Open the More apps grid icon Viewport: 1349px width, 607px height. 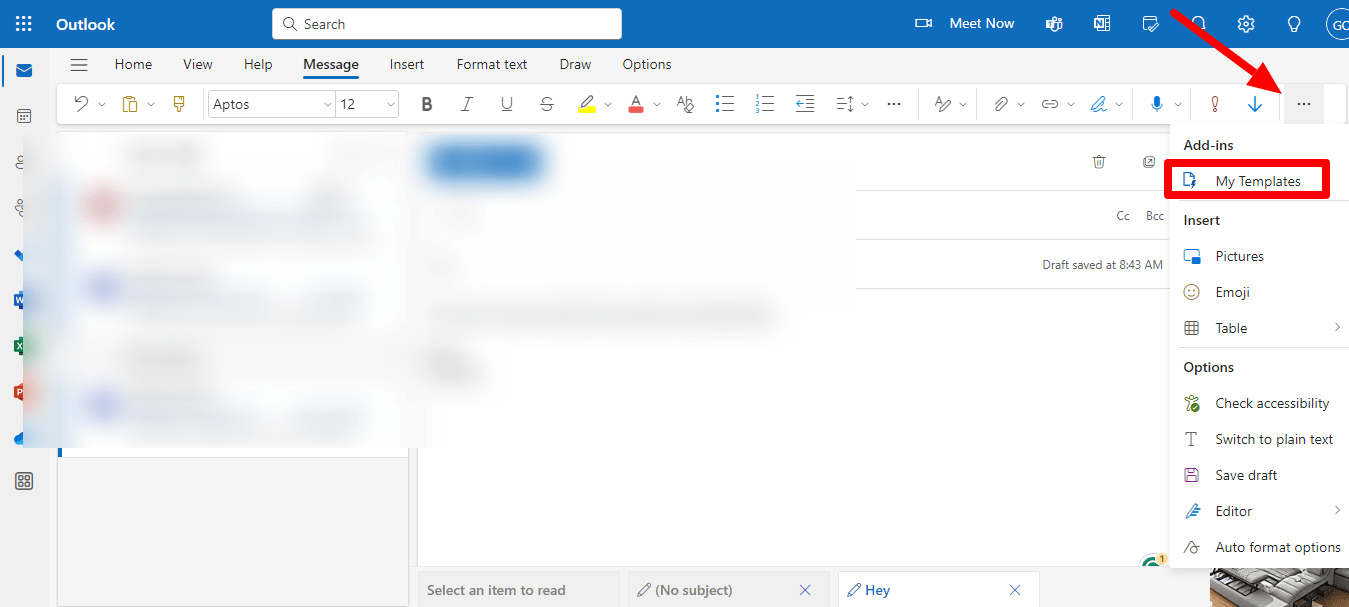24,481
